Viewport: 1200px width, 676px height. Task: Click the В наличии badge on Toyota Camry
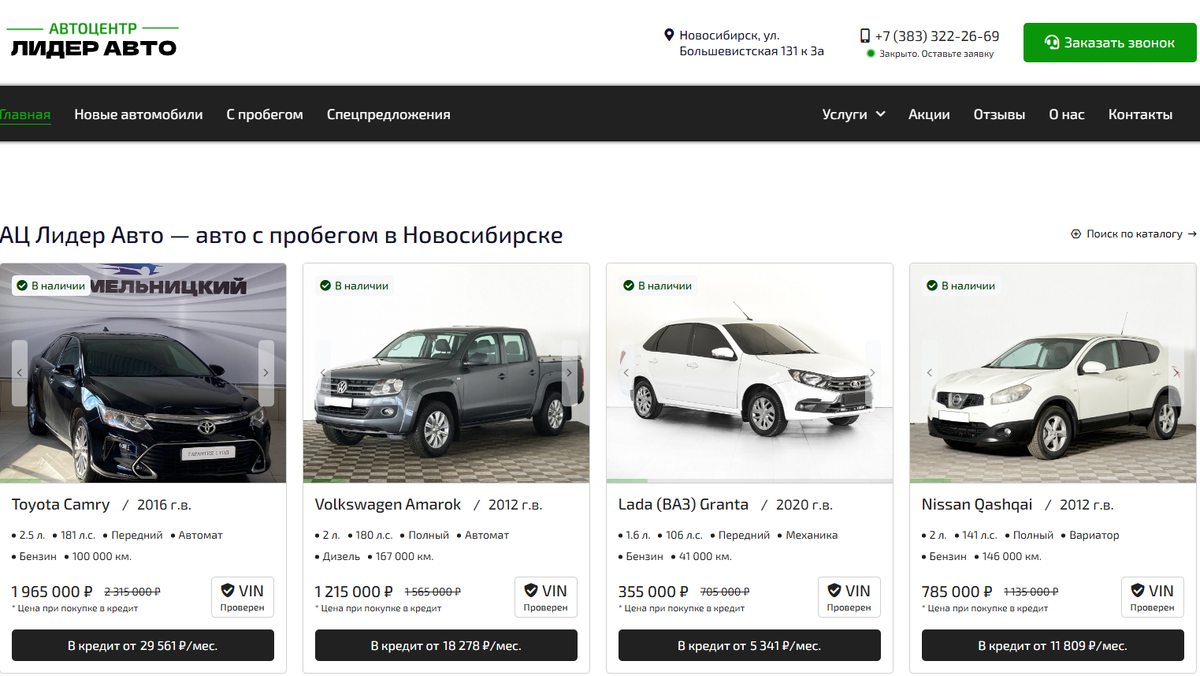51,286
